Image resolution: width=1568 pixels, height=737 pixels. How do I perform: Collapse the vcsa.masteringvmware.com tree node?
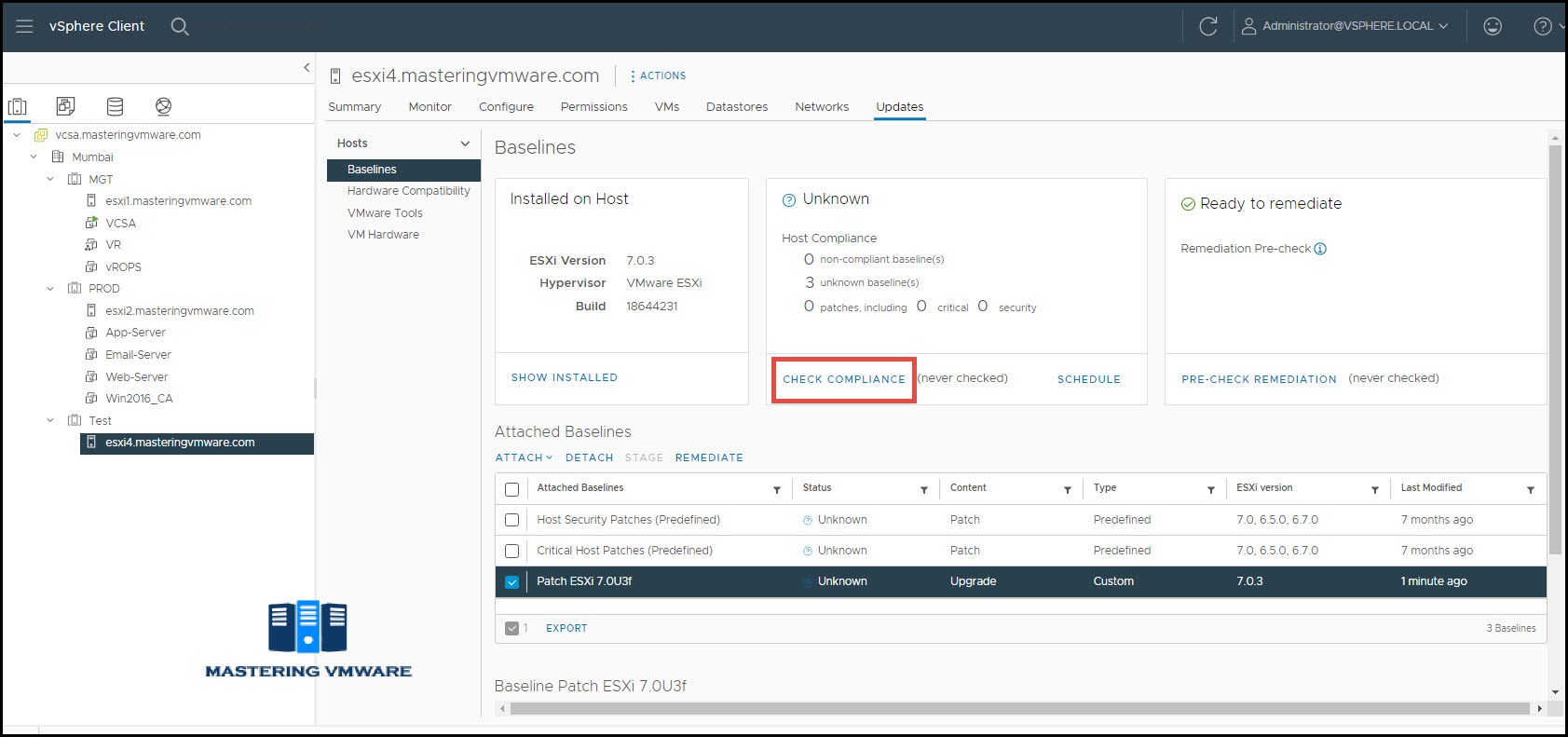pos(17,135)
